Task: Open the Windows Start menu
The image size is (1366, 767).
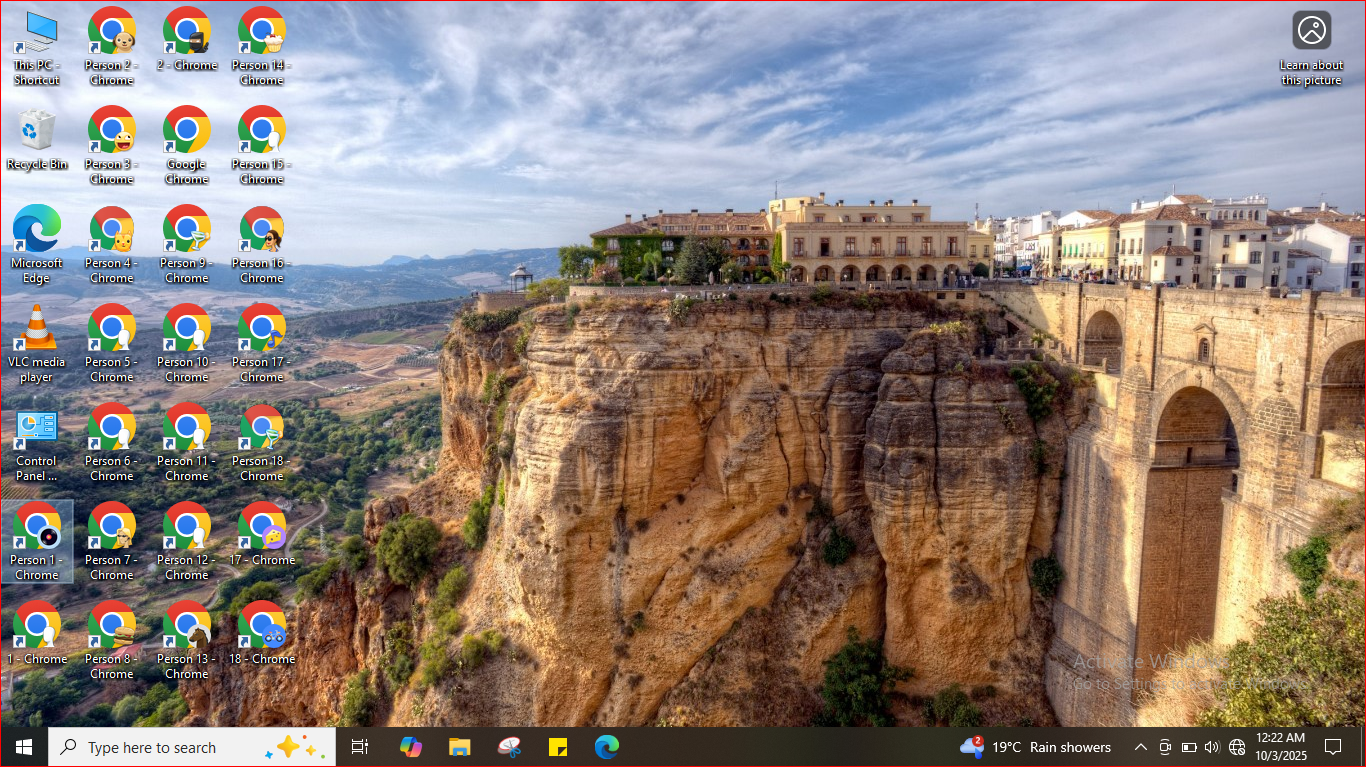Action: pyautogui.click(x=24, y=747)
